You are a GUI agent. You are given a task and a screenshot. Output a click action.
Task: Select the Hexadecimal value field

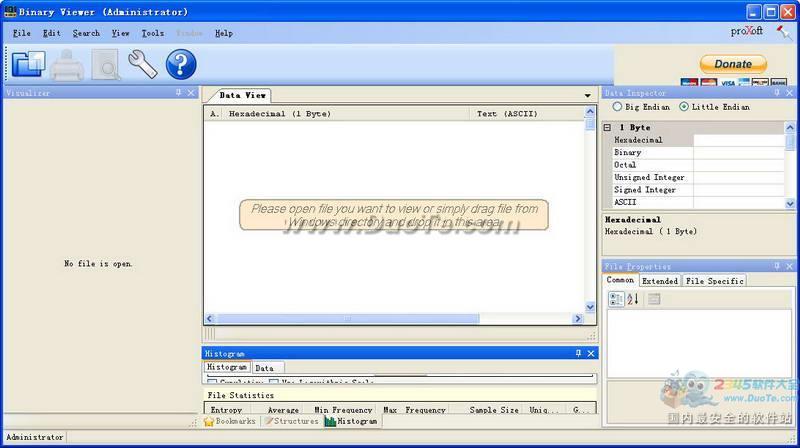click(x=739, y=141)
